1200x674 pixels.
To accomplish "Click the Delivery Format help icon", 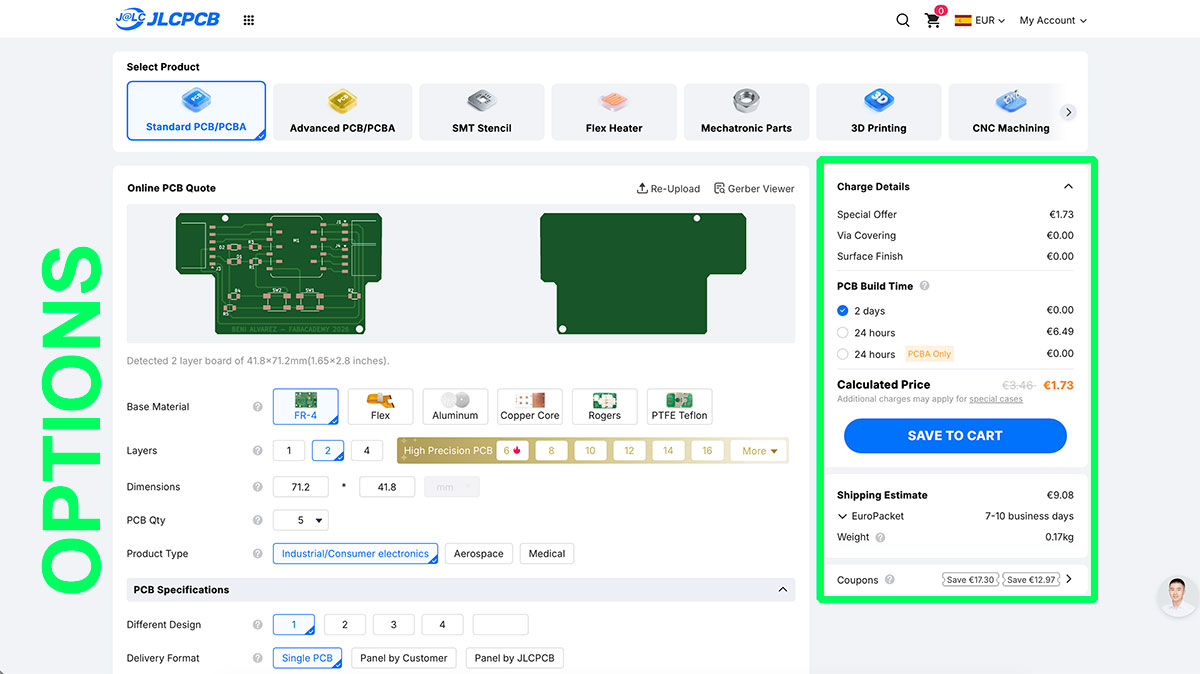I will (x=258, y=658).
